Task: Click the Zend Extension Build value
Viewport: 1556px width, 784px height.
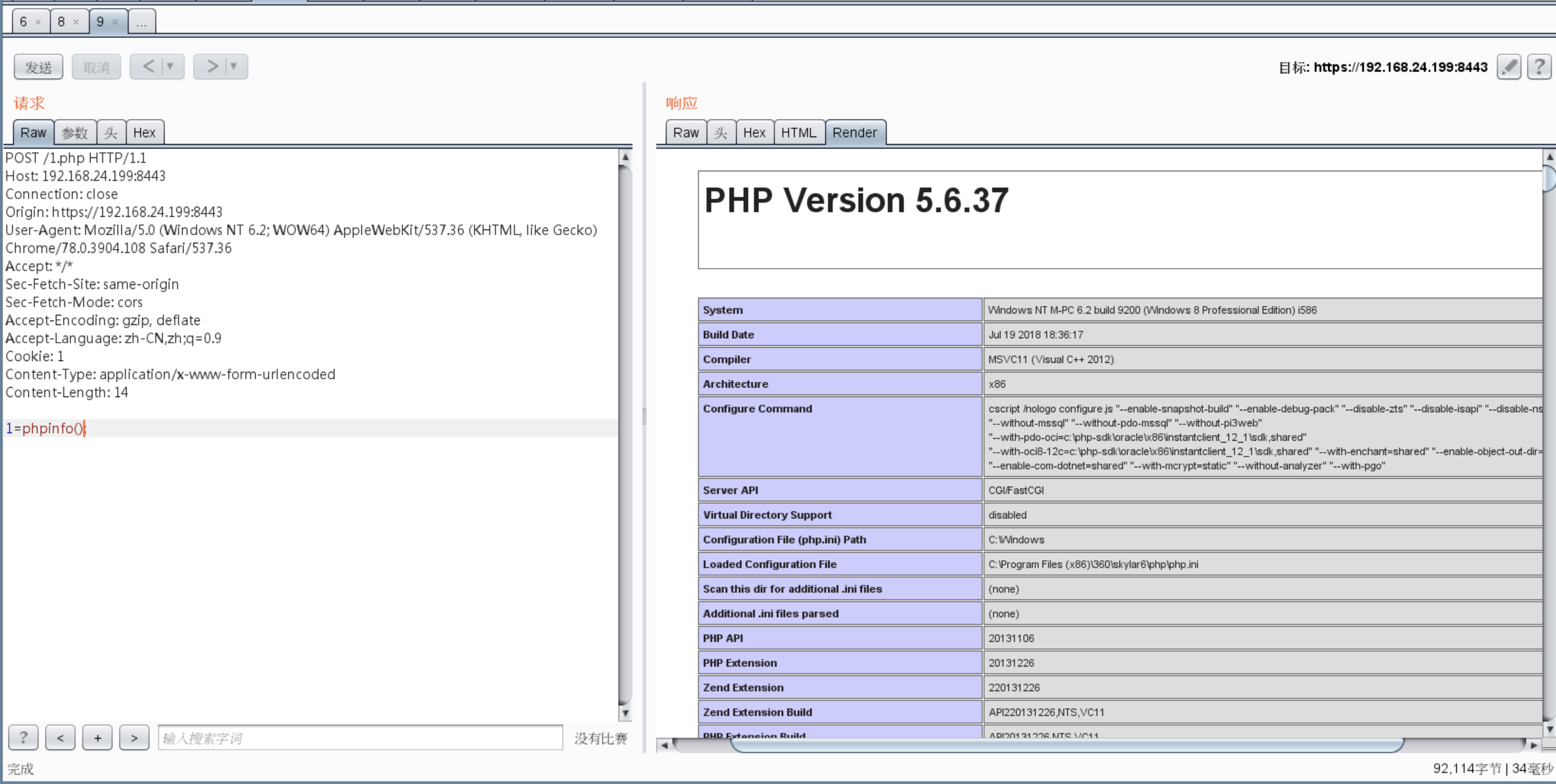Action: click(x=1047, y=712)
